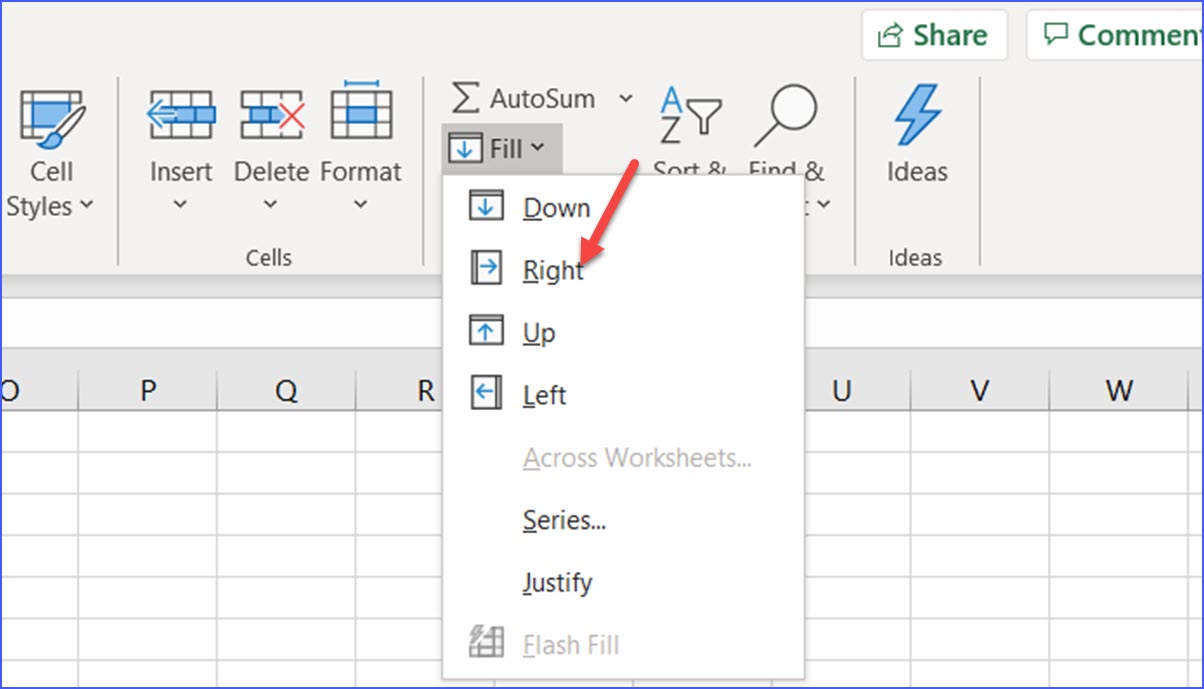Screen dimensions: 1204x689
Task: Select Fill Down from the menu
Action: click(556, 207)
